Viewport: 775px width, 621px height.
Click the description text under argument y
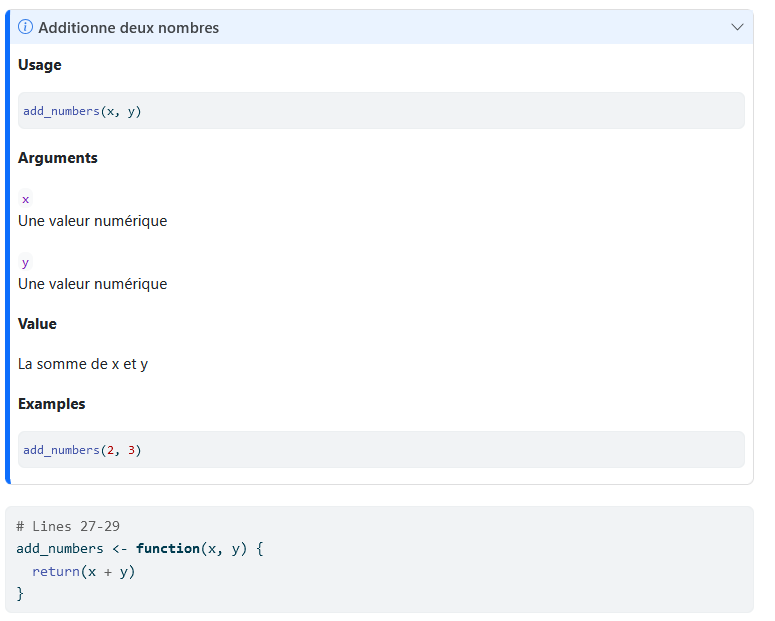point(92,284)
